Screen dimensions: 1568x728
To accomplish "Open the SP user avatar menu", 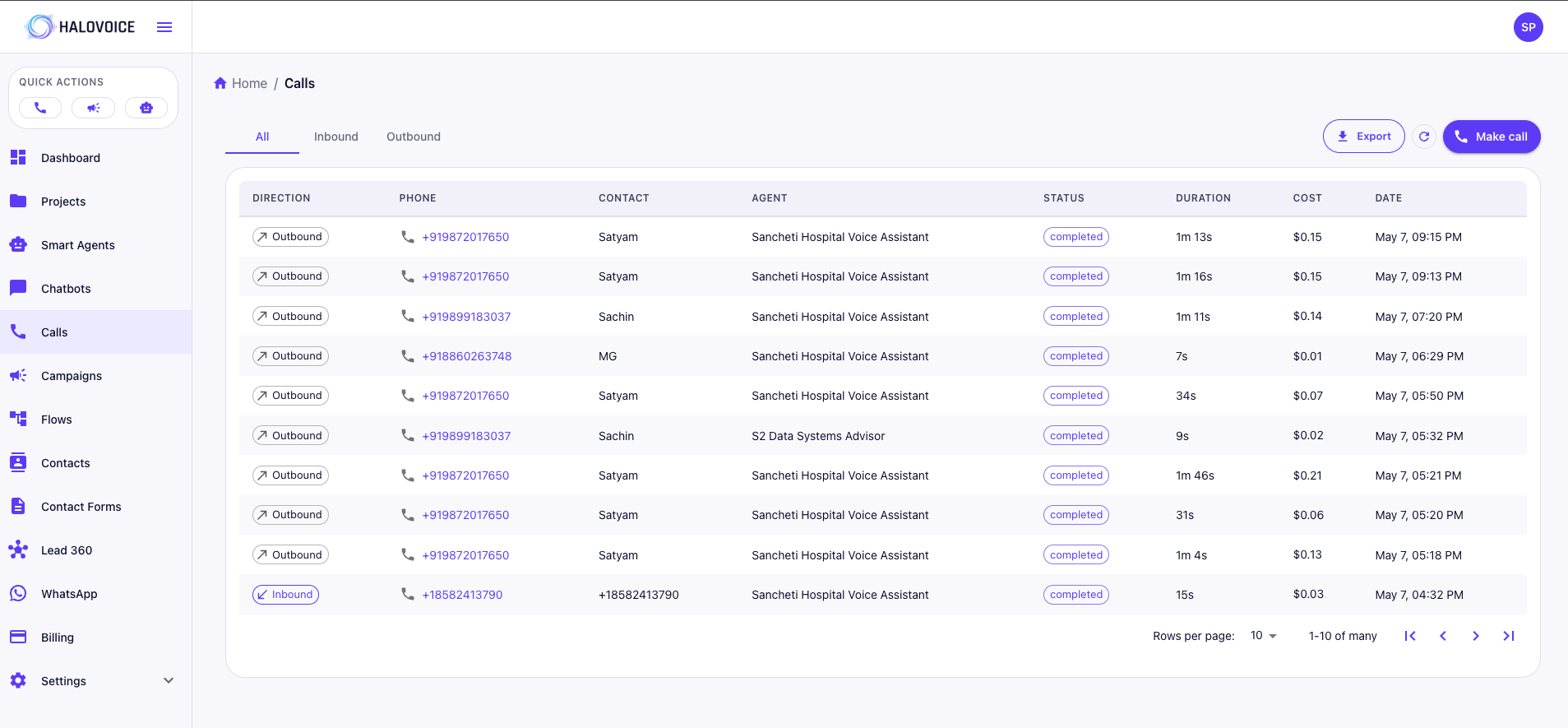I will point(1528,27).
